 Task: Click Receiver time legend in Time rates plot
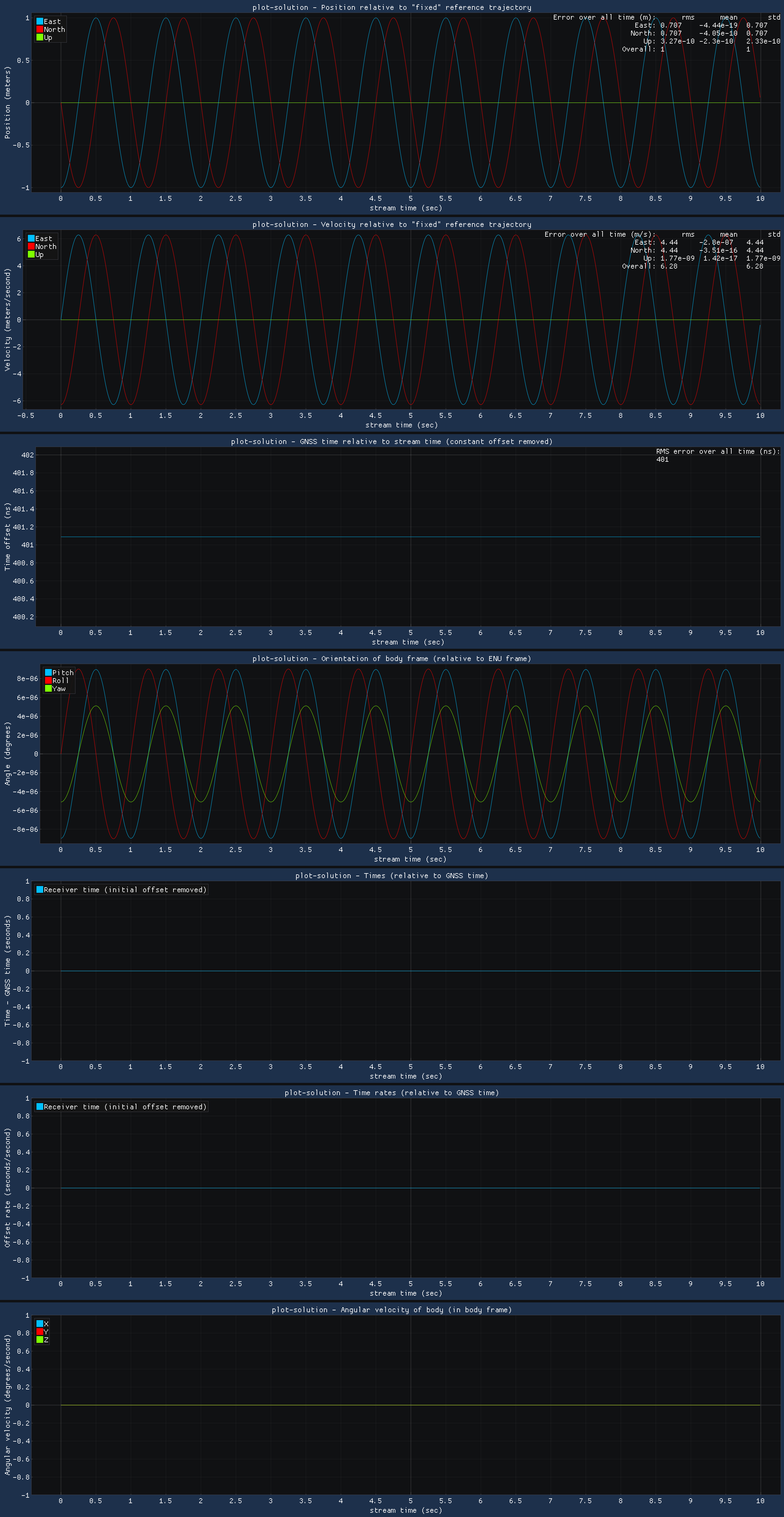[x=121, y=1106]
